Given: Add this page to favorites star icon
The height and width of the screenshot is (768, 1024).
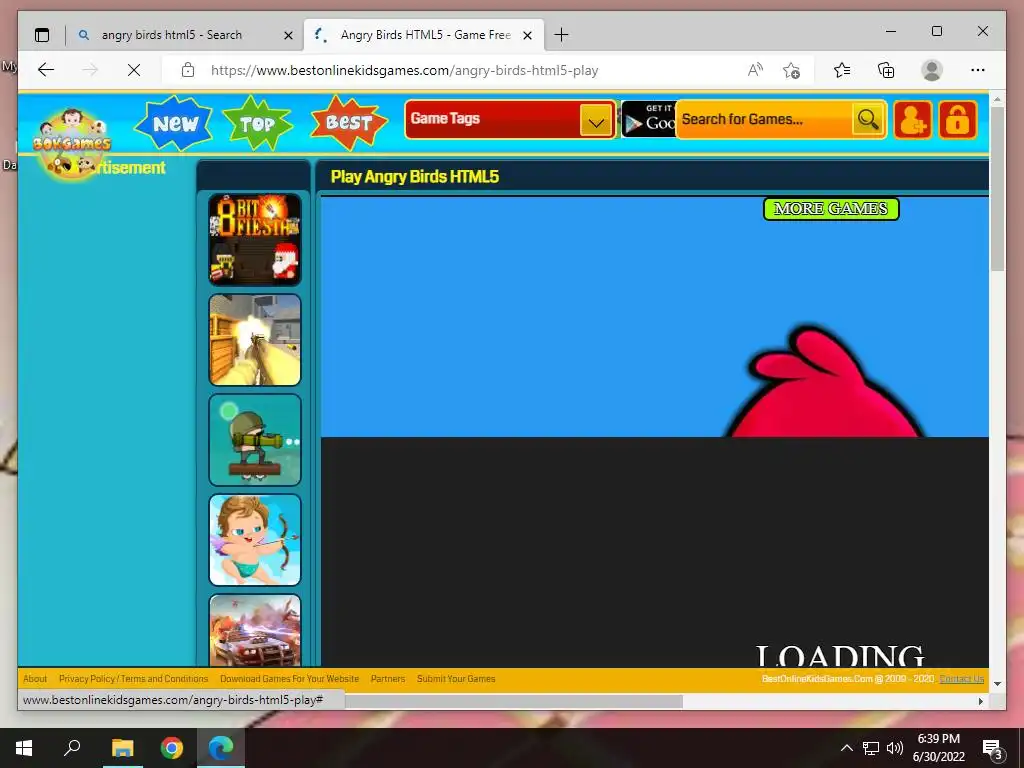Looking at the screenshot, I should [x=792, y=70].
